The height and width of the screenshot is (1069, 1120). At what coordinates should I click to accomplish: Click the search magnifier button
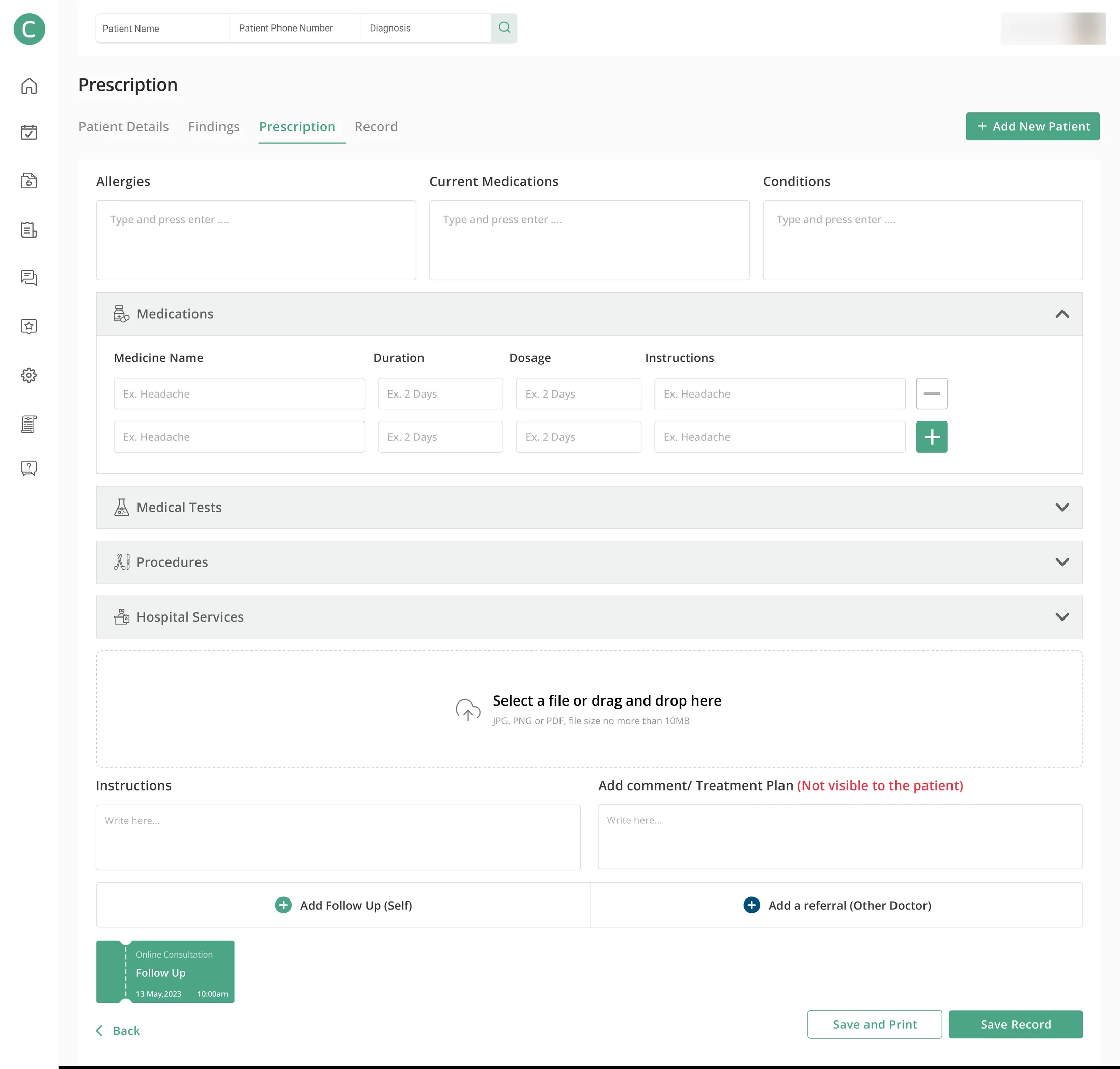[504, 28]
